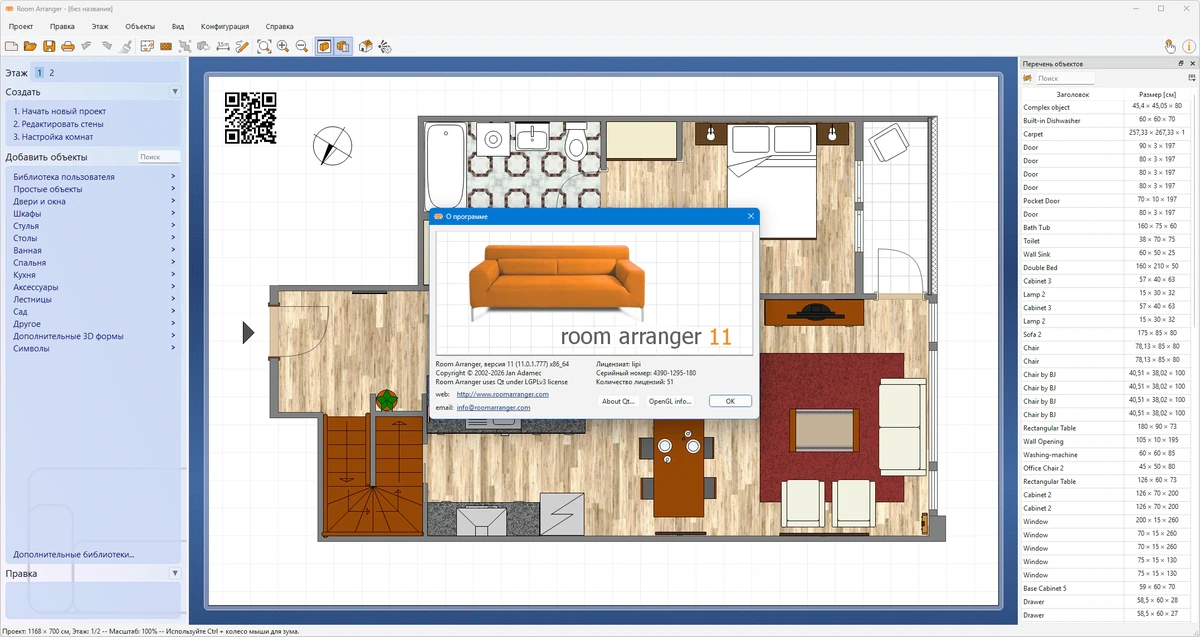Open the Конфигурация menu

click(x=225, y=26)
